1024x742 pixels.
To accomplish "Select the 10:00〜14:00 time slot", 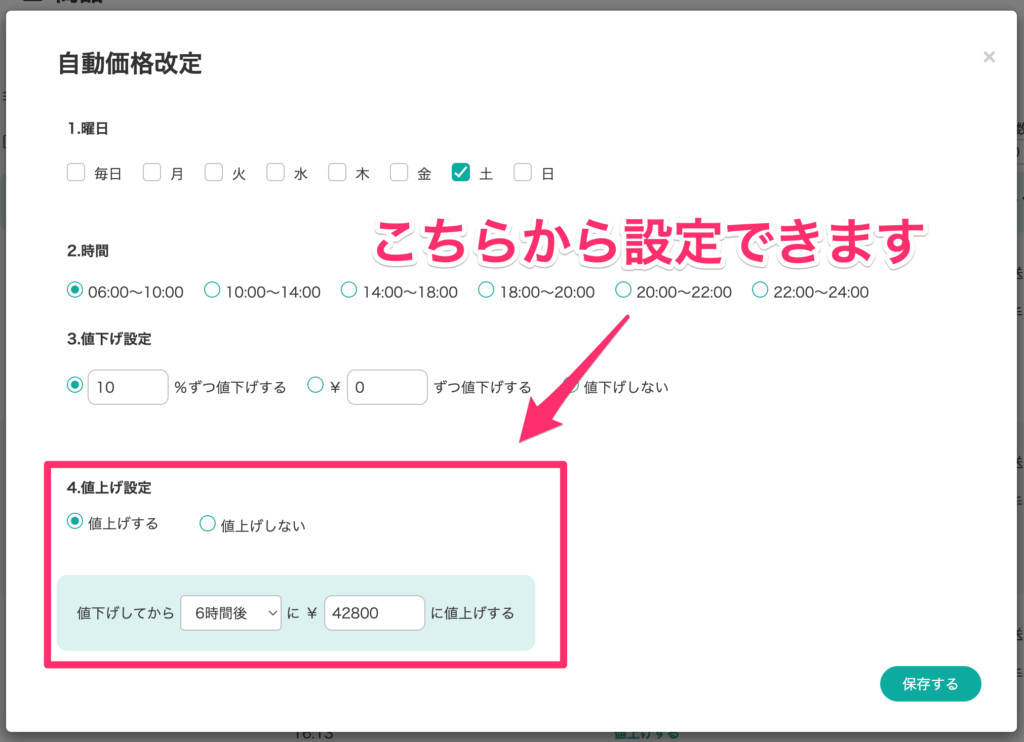I will (212, 289).
